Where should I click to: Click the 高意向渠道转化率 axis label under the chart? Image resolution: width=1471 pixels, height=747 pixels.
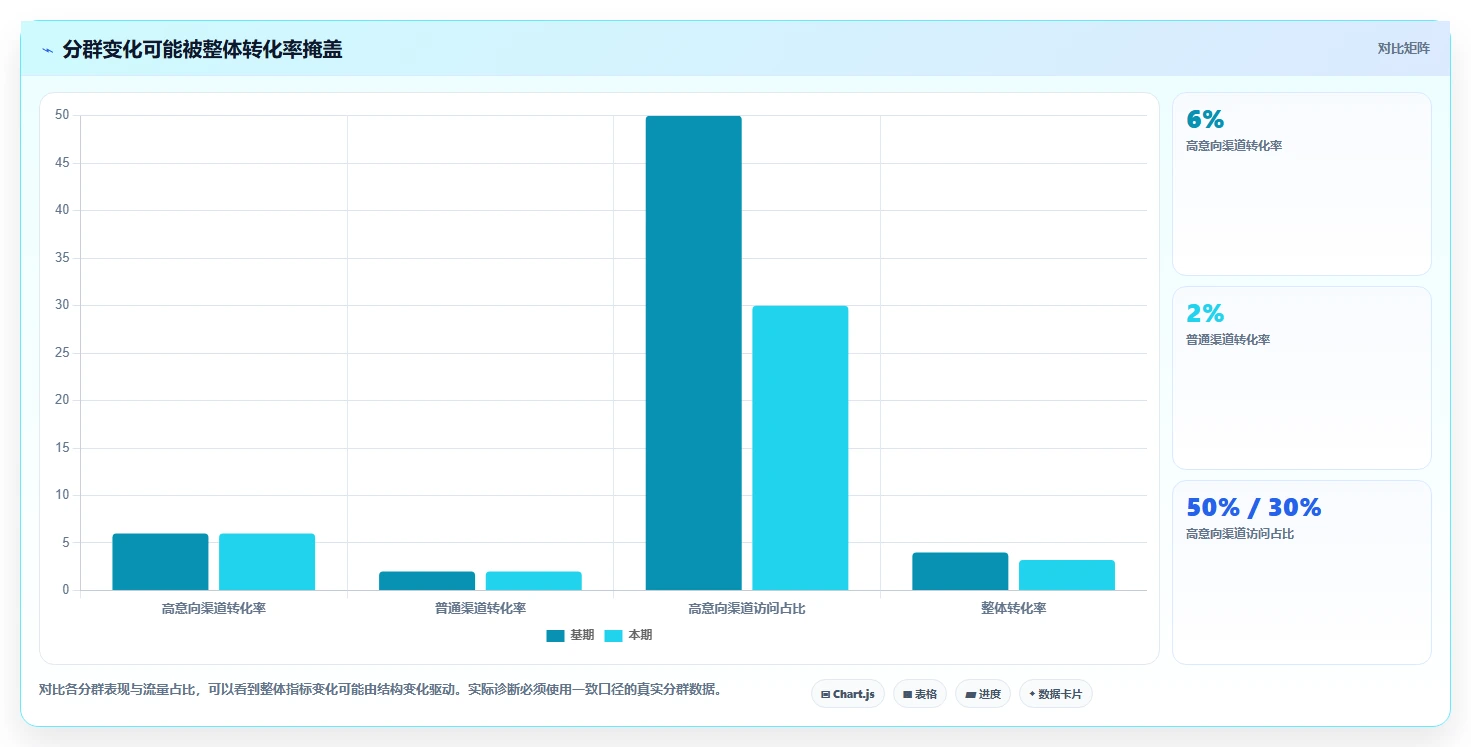(x=214, y=608)
